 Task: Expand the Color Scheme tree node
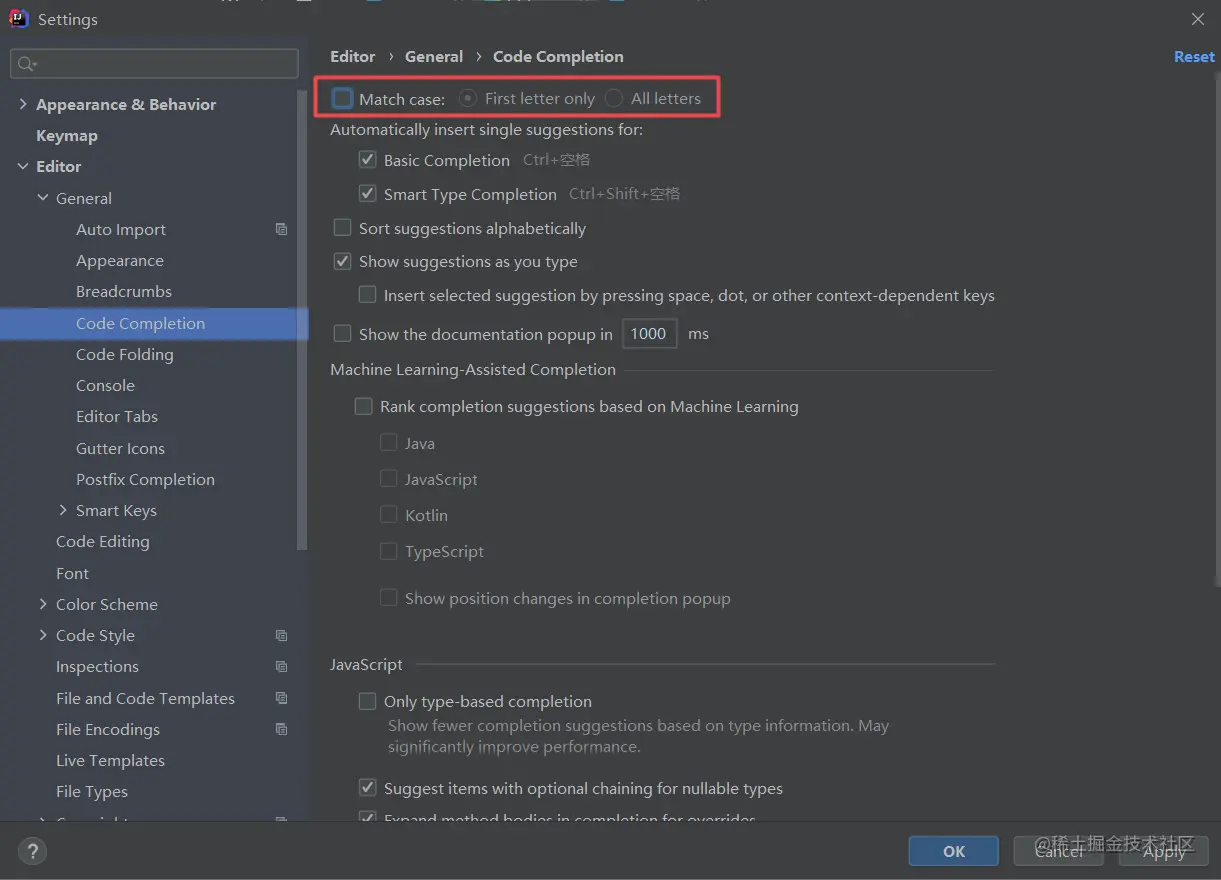click(43, 604)
